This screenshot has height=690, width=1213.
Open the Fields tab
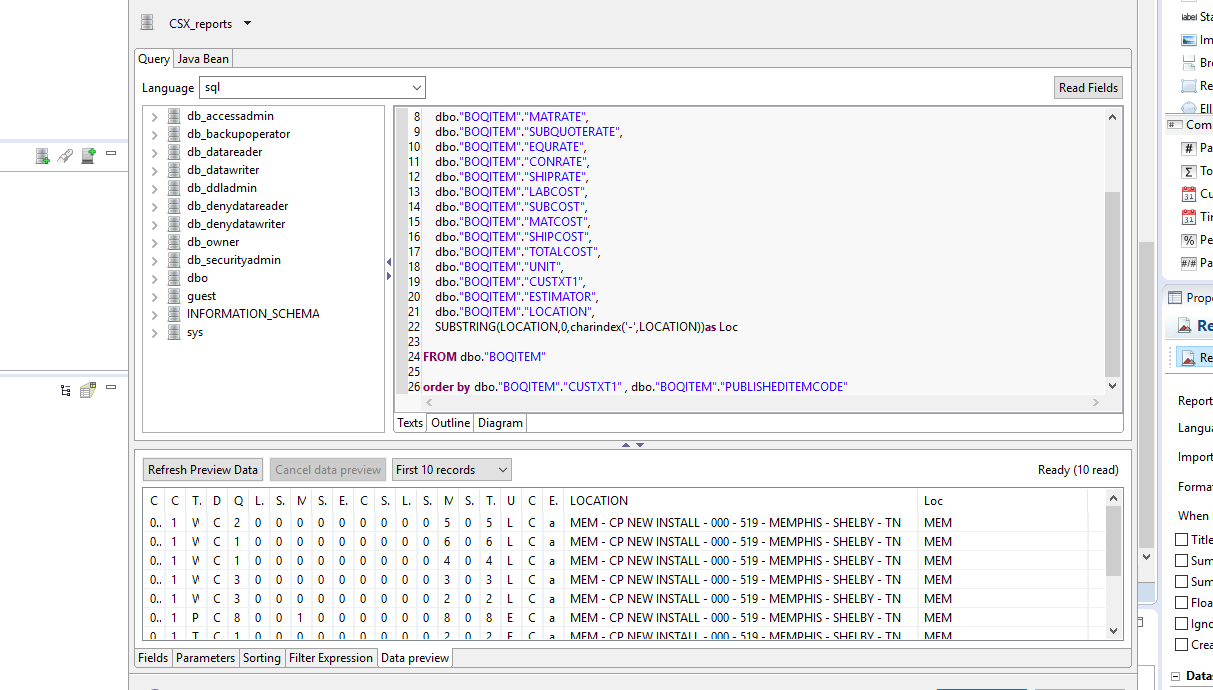[x=153, y=658]
